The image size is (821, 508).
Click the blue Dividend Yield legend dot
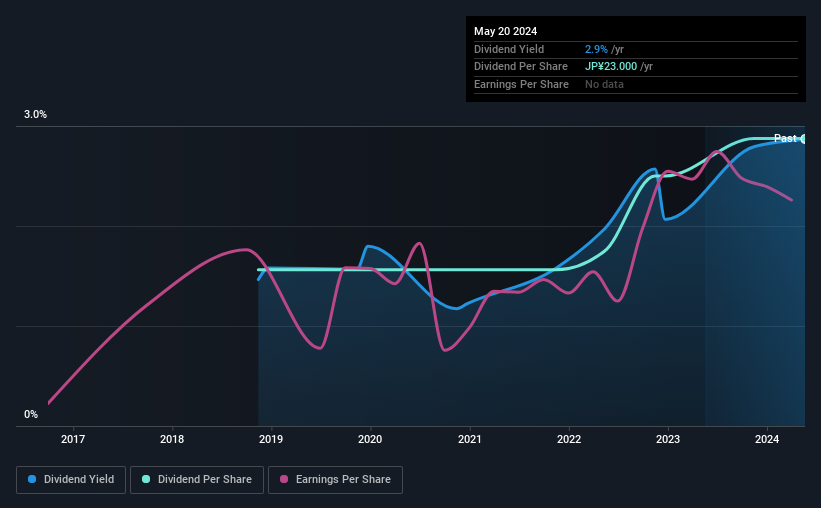click(x=32, y=479)
